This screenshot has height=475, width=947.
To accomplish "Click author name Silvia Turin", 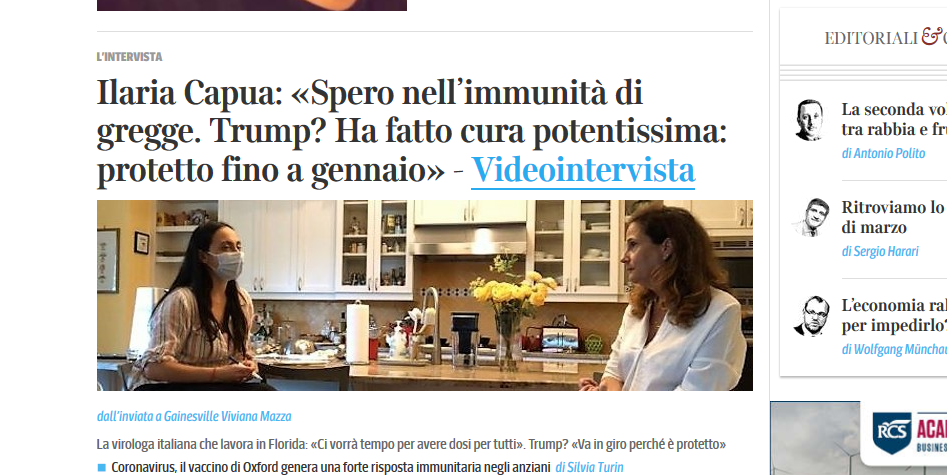I will [x=589, y=467].
